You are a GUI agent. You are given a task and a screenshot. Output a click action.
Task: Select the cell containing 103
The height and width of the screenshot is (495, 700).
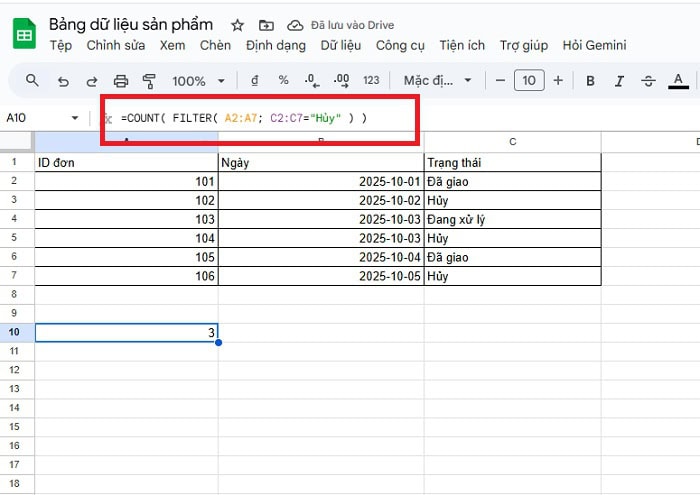[126, 219]
